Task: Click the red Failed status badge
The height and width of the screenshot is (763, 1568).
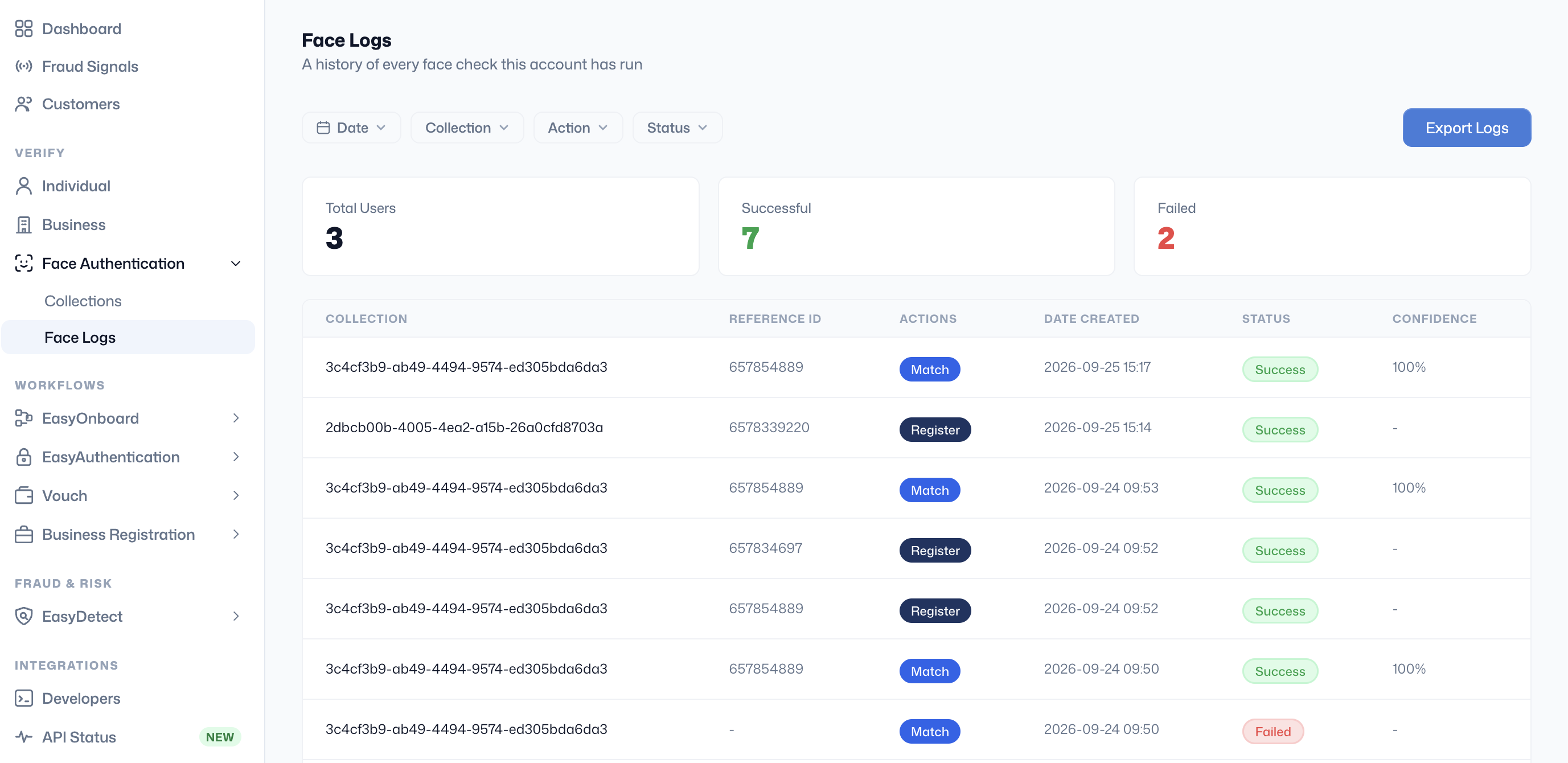Action: coord(1273,731)
